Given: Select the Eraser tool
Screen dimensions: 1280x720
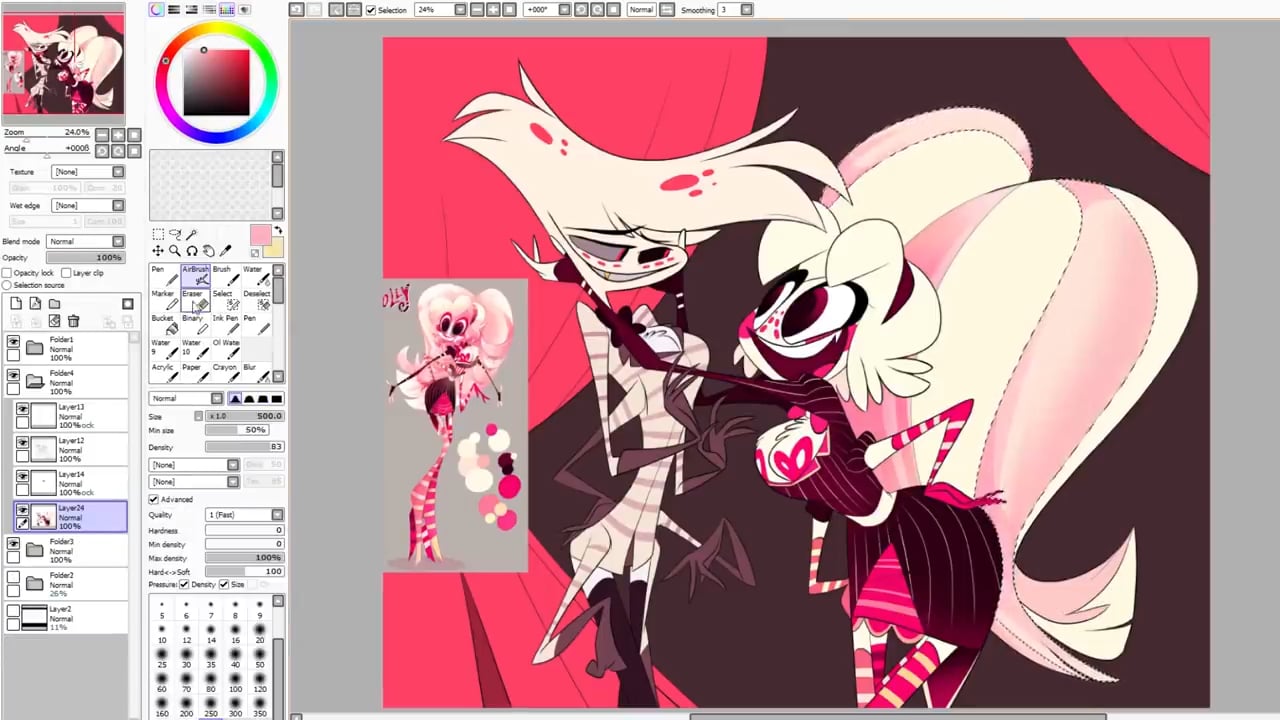Looking at the screenshot, I should coord(195,299).
